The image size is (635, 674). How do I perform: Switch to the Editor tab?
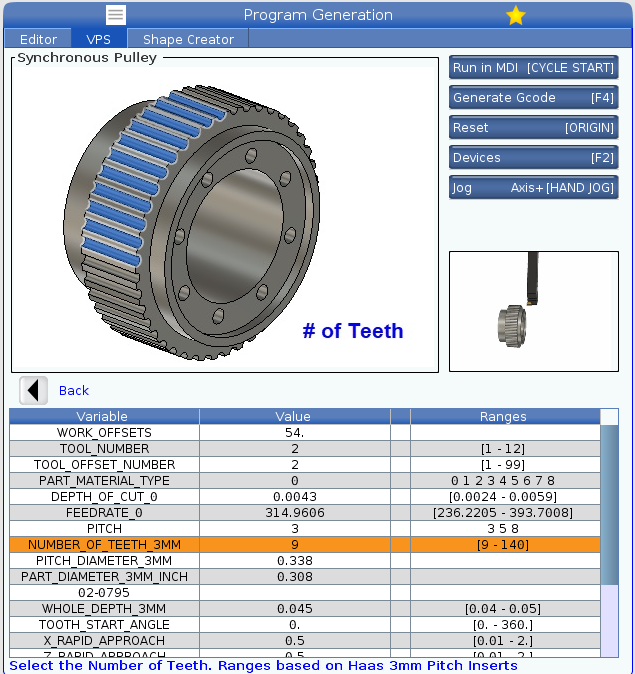coord(38,40)
